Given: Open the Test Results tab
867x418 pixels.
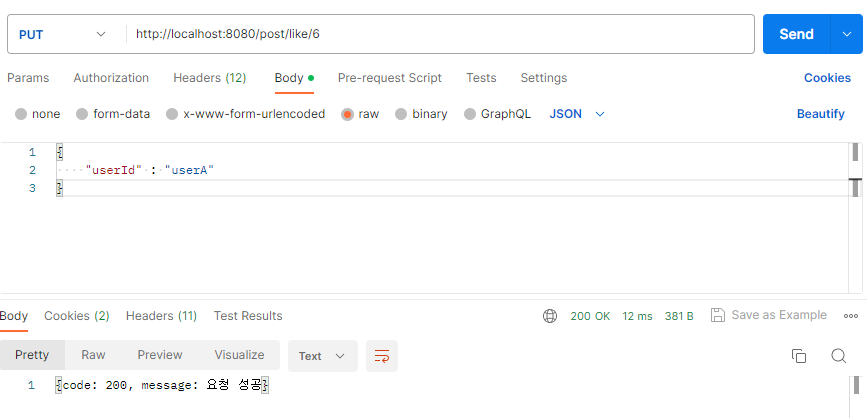Looking at the screenshot, I should pos(248,316).
